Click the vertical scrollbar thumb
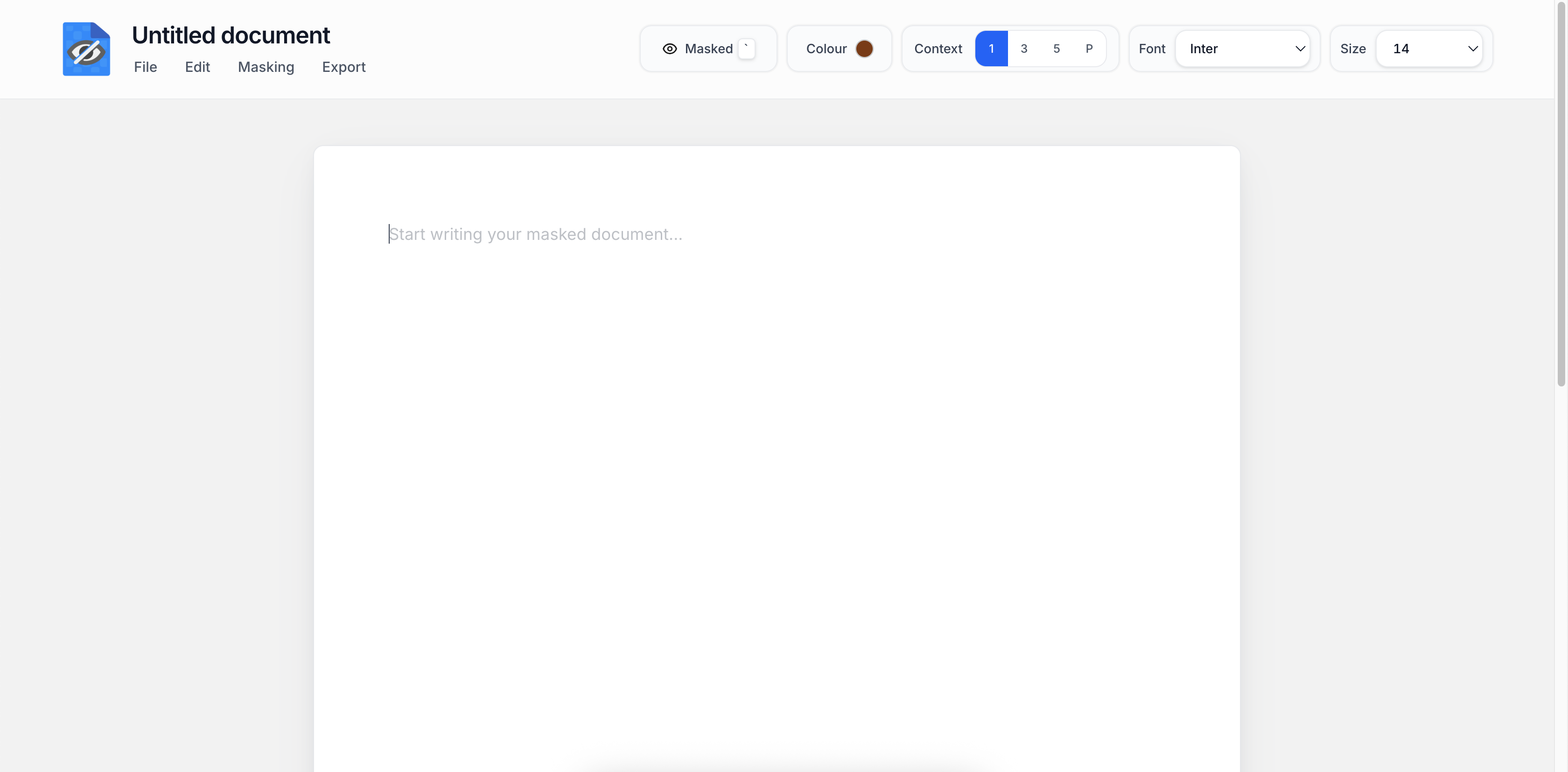This screenshot has width=1568, height=772. tap(1561, 195)
